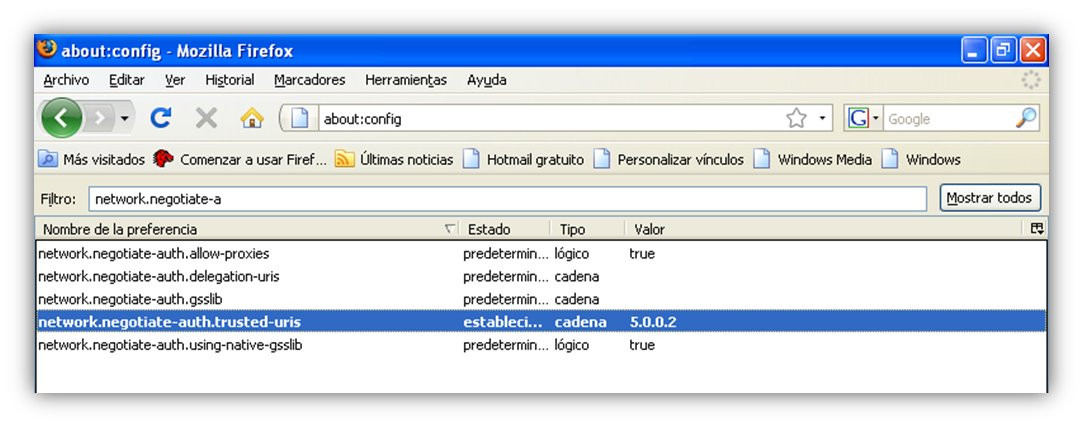
Task: Open the Personalizar vínculos bookmark
Action: click(669, 160)
